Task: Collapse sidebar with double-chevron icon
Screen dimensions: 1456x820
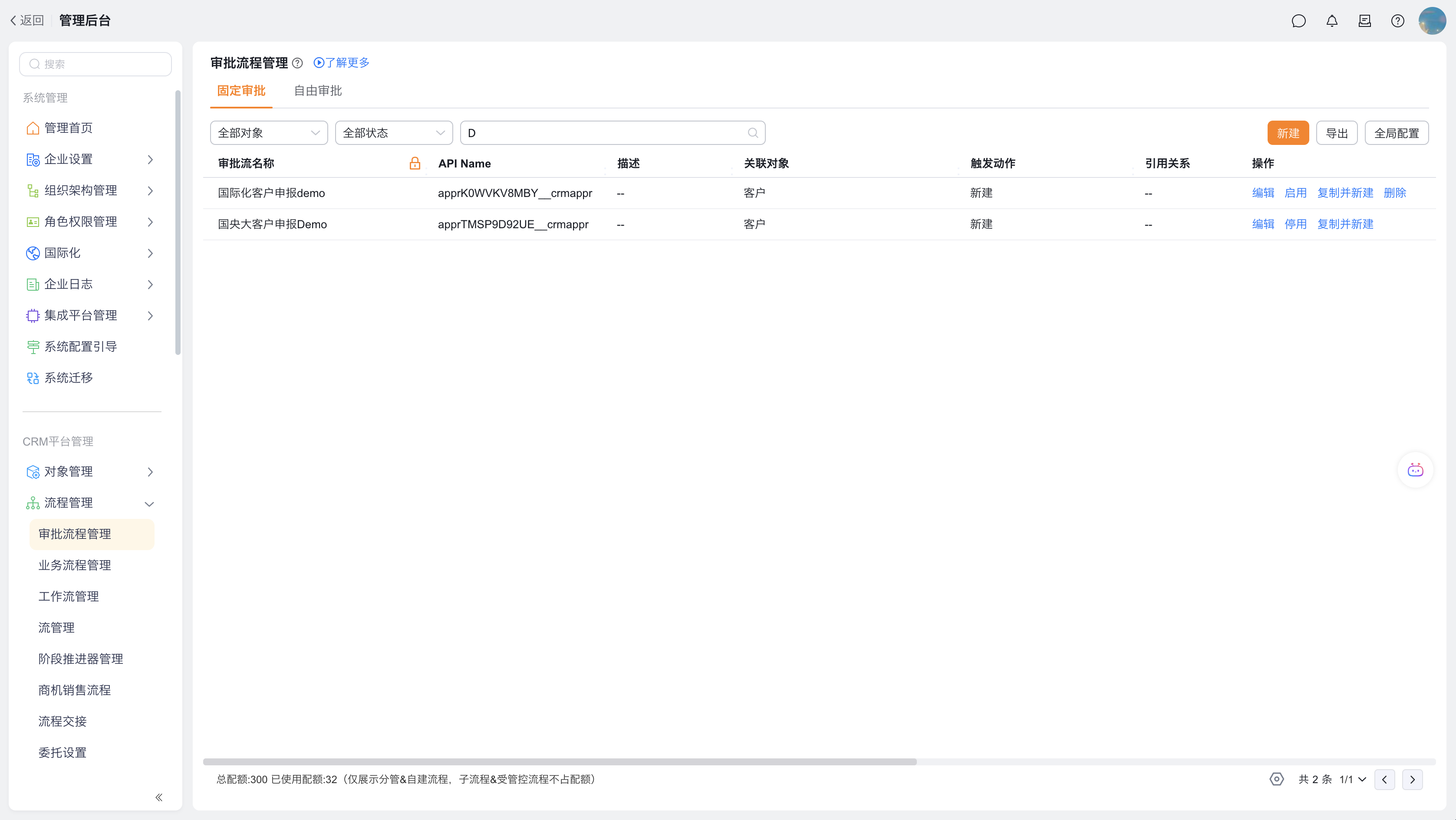Action: pos(159,797)
